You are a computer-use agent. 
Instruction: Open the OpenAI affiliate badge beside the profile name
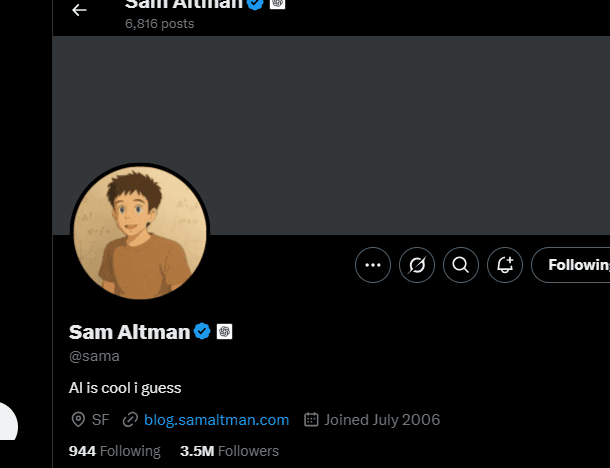[x=224, y=331]
